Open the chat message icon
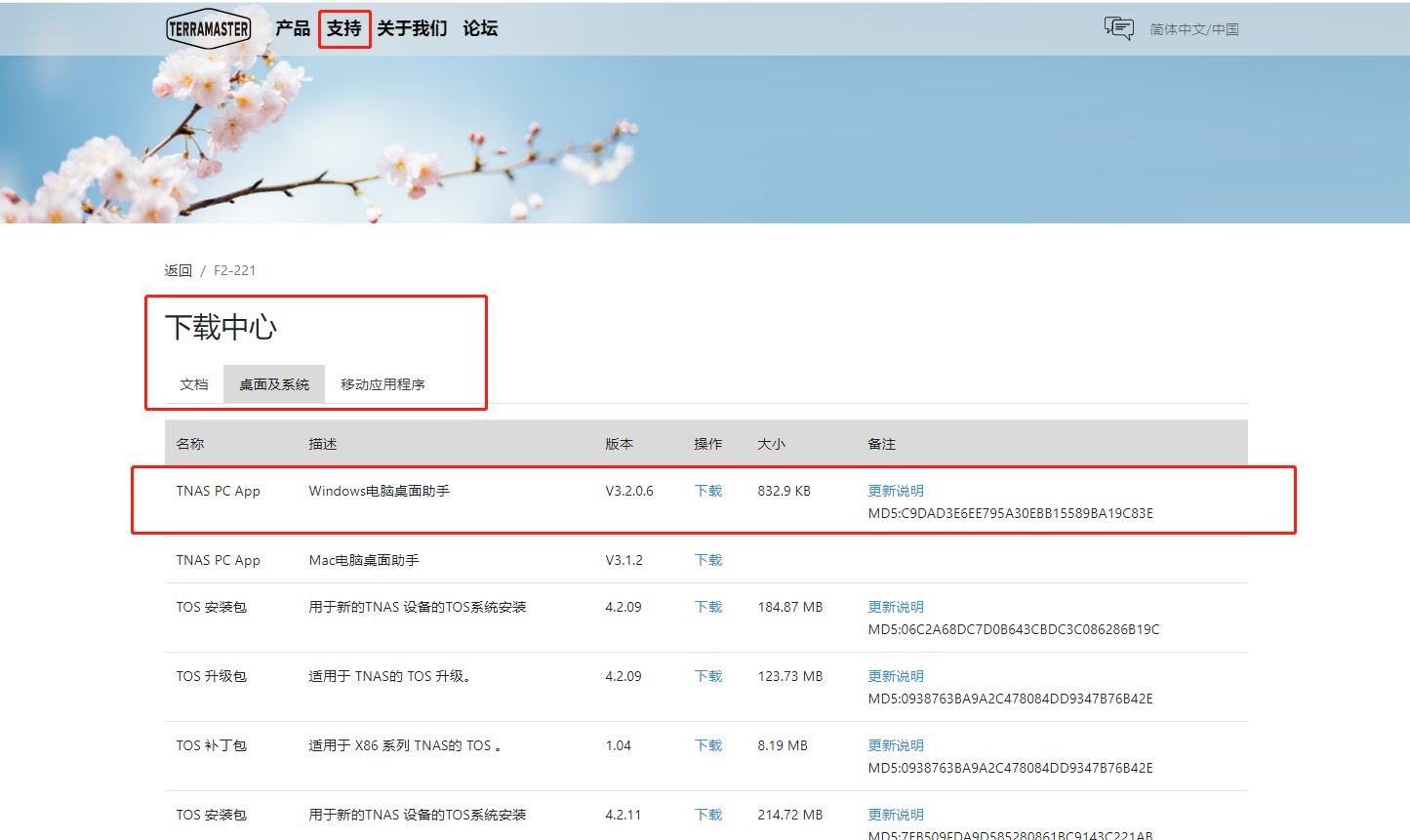1410x840 pixels. [x=1118, y=28]
